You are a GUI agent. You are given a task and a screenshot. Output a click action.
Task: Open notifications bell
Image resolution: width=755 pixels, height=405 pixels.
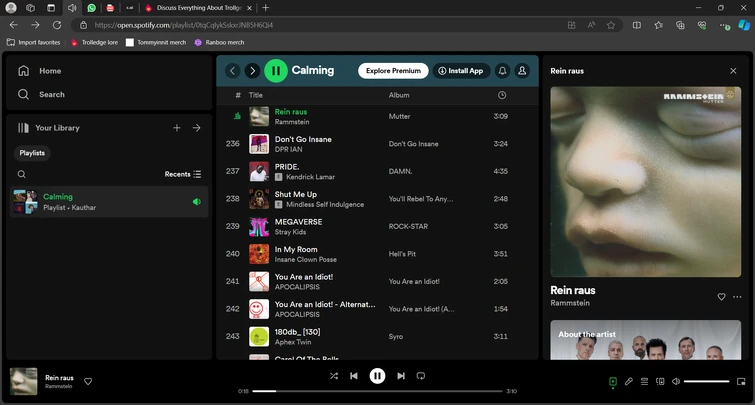click(502, 71)
